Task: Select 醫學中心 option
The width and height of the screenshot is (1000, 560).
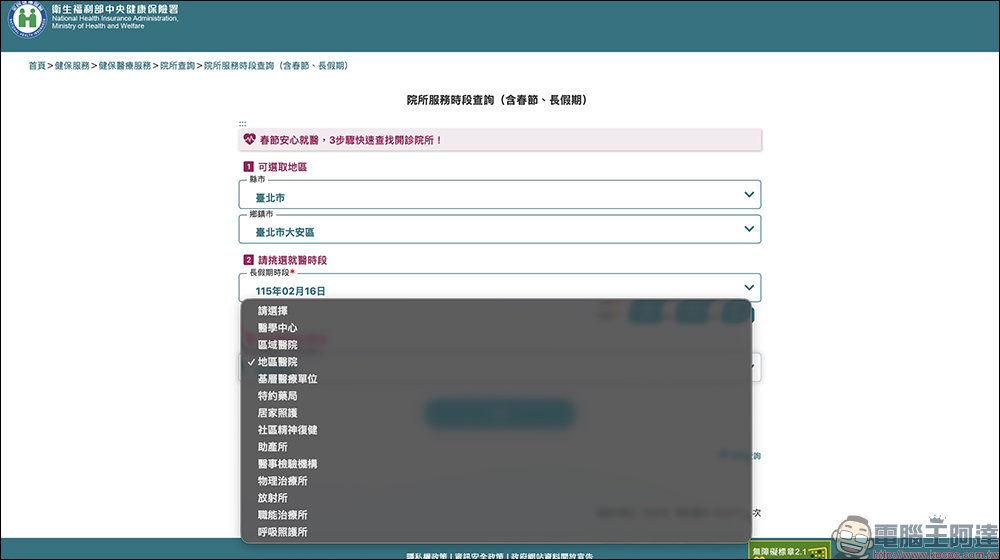Action: 496,328
